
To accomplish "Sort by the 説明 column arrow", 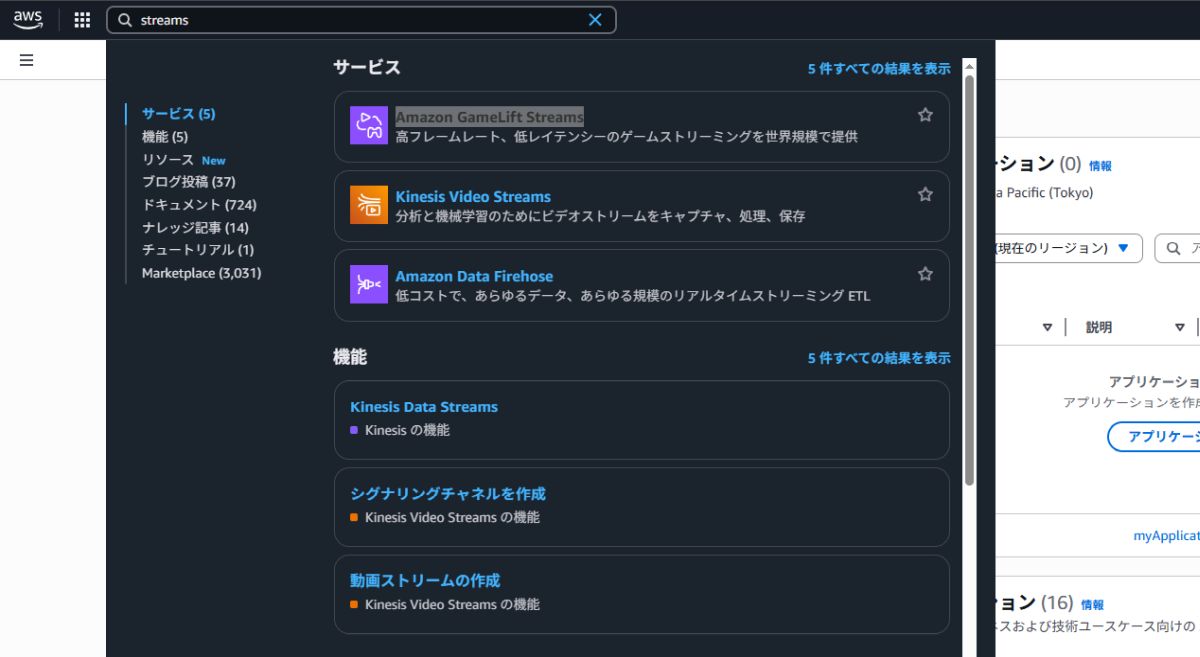I will (1180, 327).
